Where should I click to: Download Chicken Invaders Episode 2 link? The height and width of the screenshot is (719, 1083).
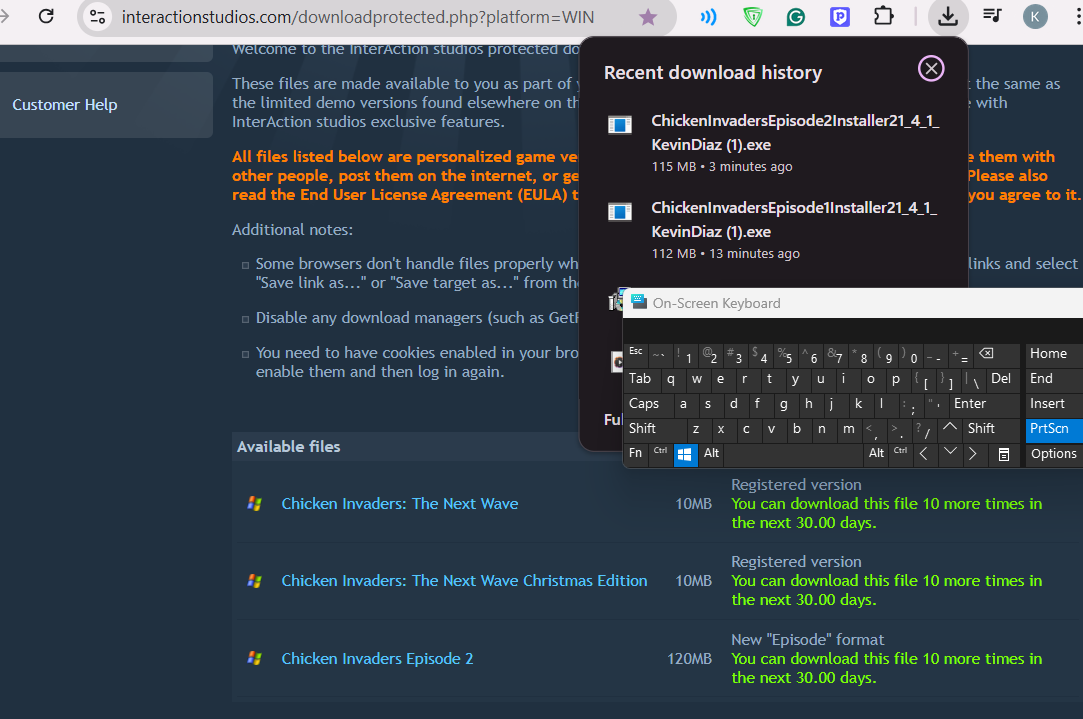tap(377, 659)
